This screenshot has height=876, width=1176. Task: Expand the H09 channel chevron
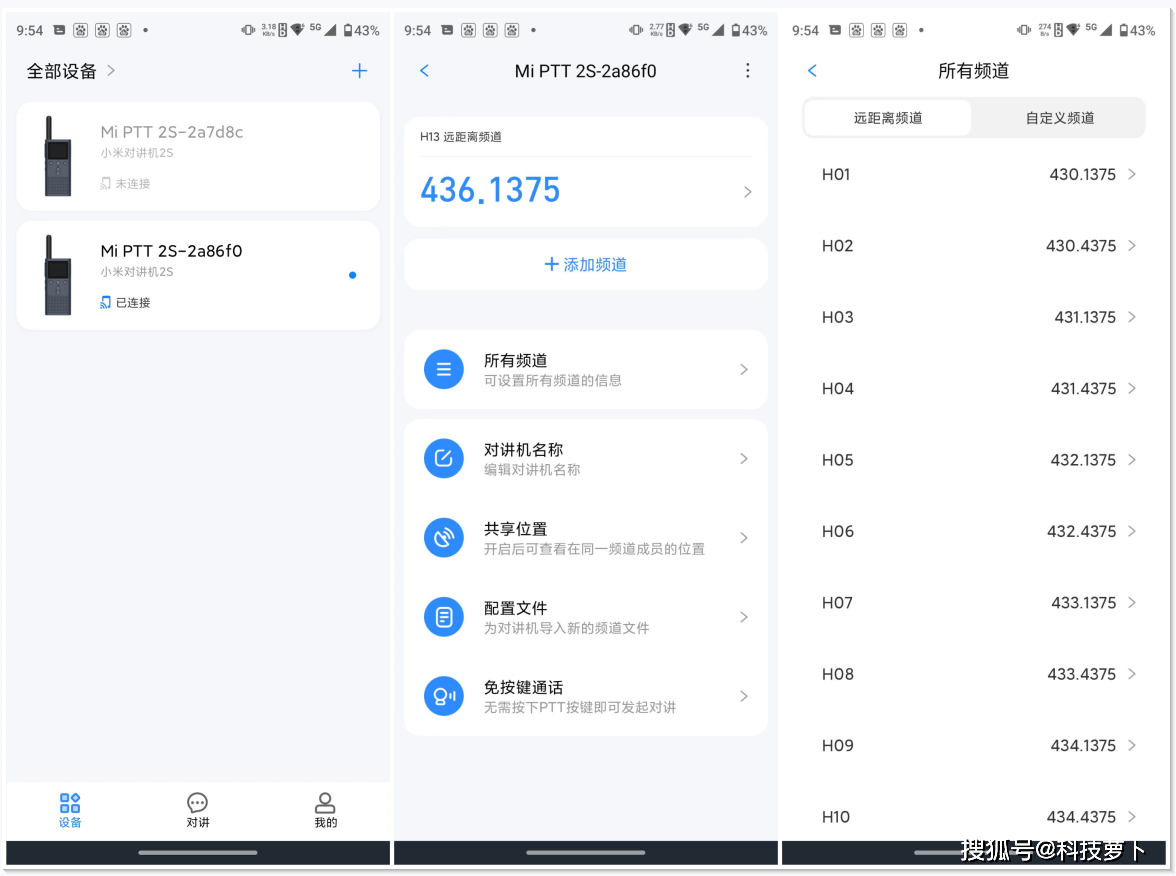pos(1132,746)
